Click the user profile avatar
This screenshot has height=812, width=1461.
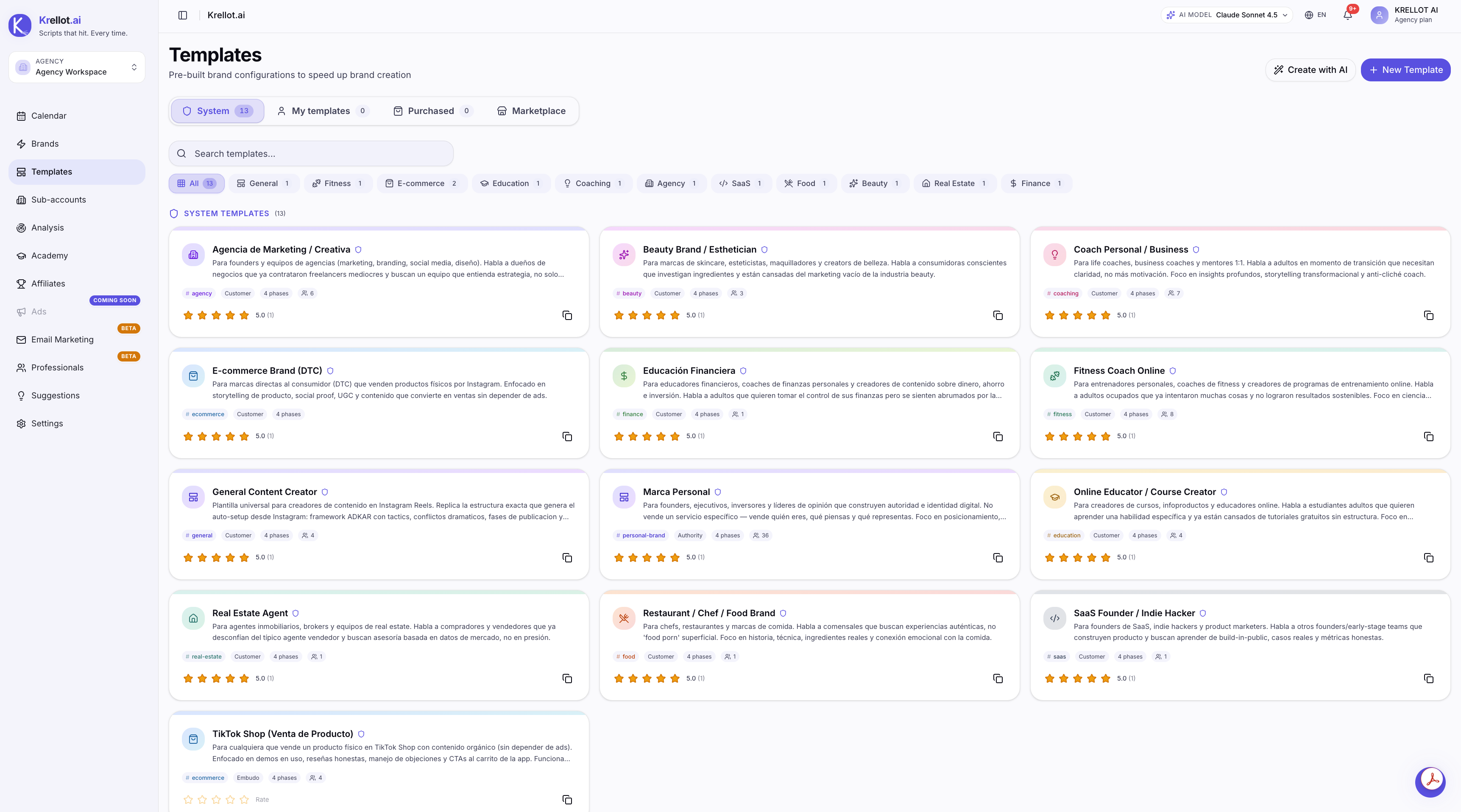pyautogui.click(x=1379, y=15)
